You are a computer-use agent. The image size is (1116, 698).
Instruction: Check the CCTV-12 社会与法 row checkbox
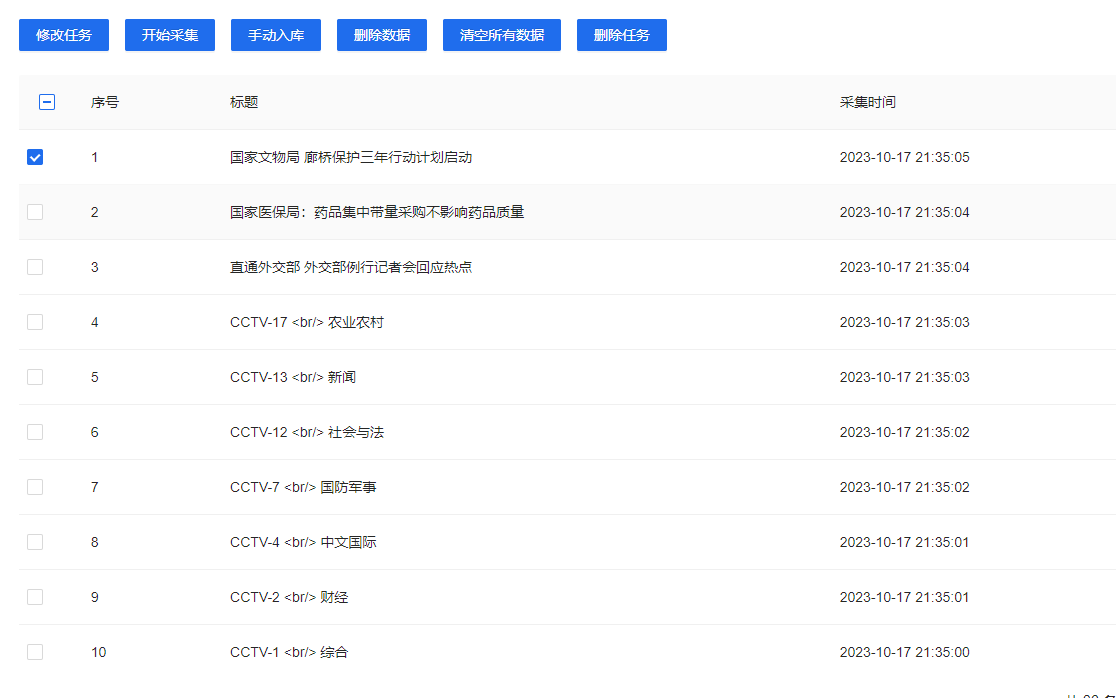click(x=35, y=432)
